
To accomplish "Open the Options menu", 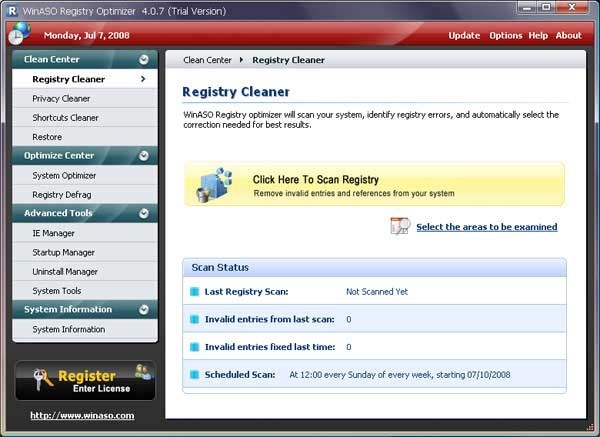I will click(505, 36).
